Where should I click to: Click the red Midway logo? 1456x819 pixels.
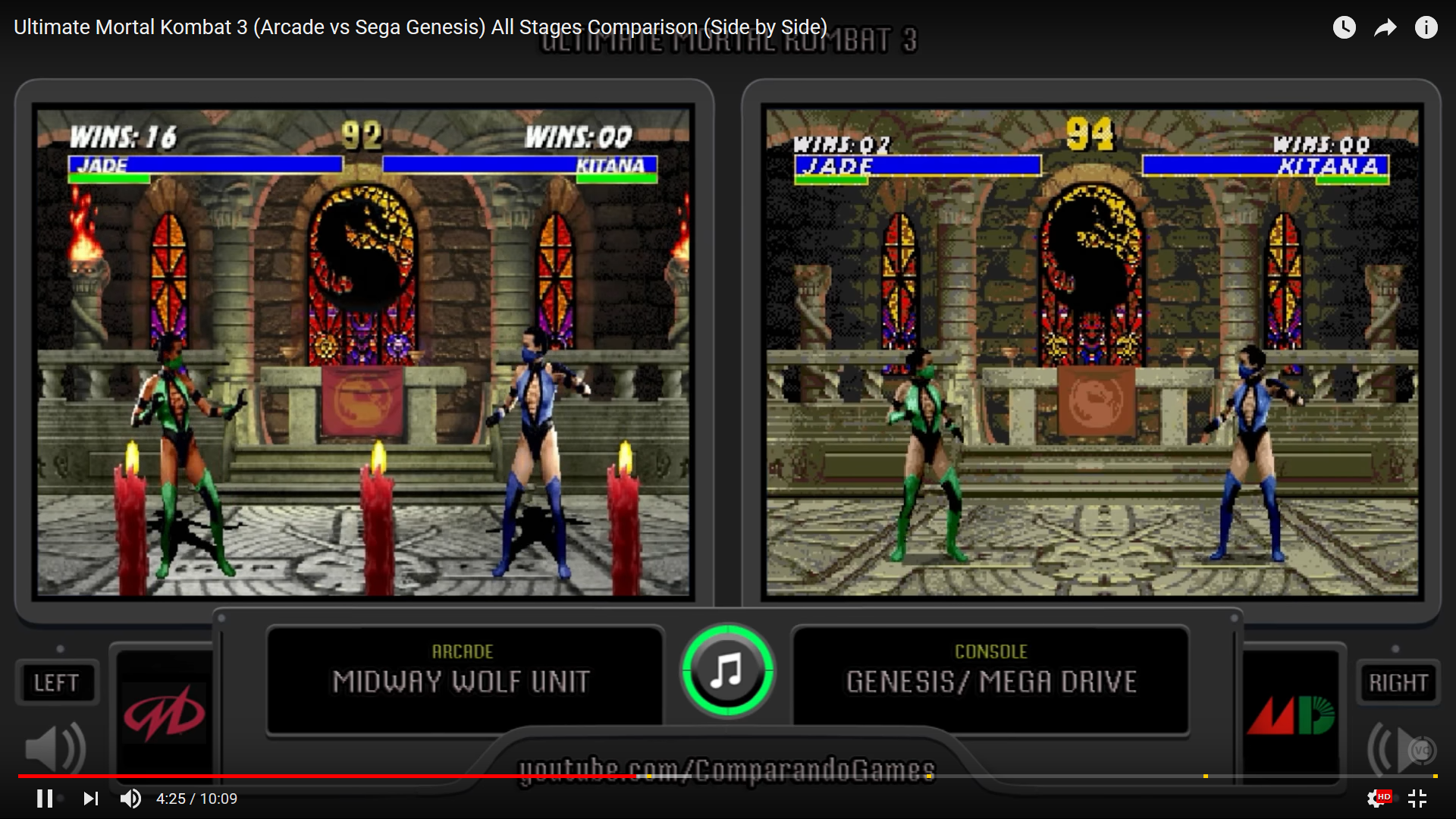click(x=165, y=714)
